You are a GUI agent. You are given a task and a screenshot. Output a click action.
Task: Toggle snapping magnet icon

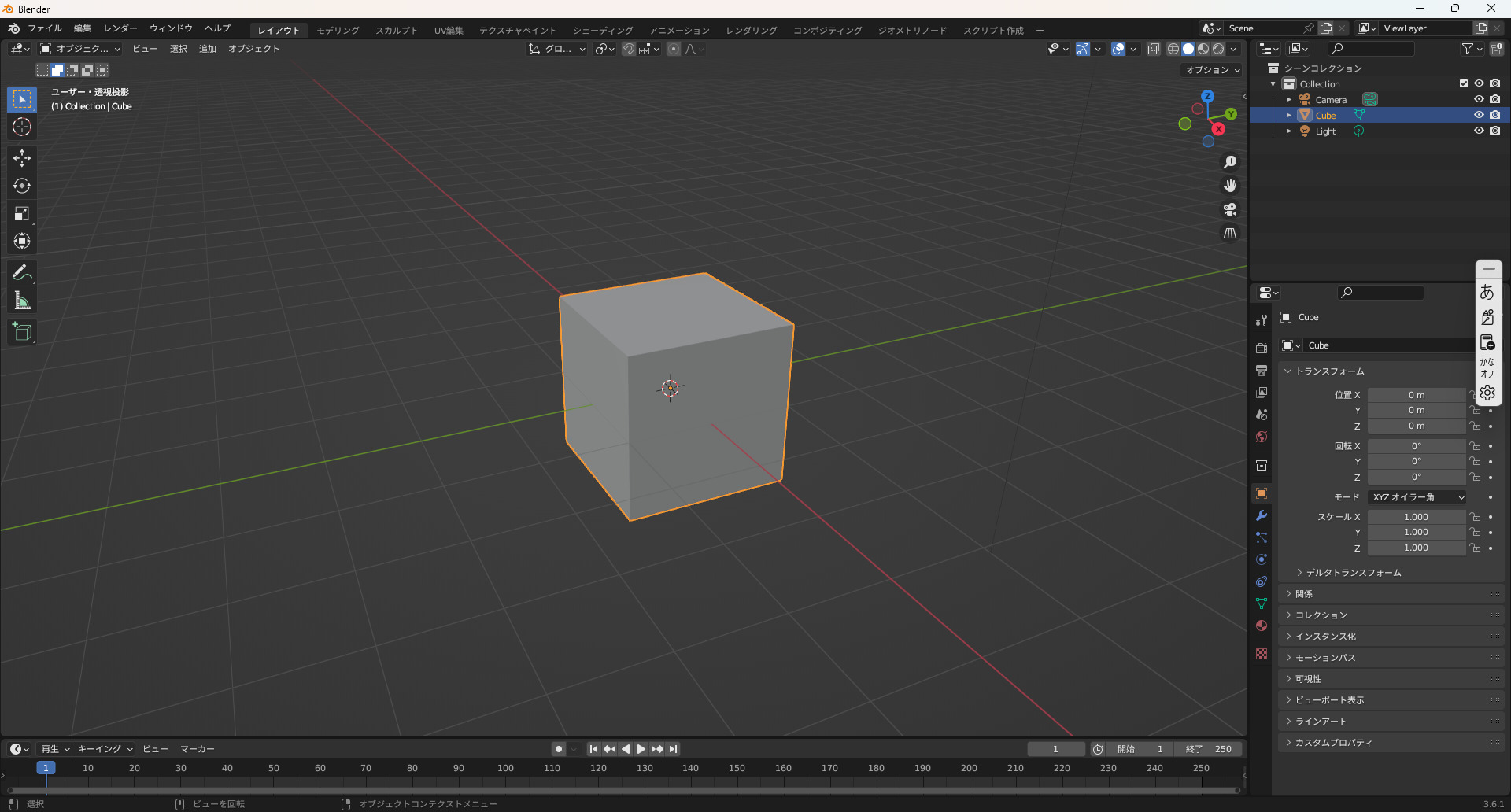pyautogui.click(x=629, y=49)
